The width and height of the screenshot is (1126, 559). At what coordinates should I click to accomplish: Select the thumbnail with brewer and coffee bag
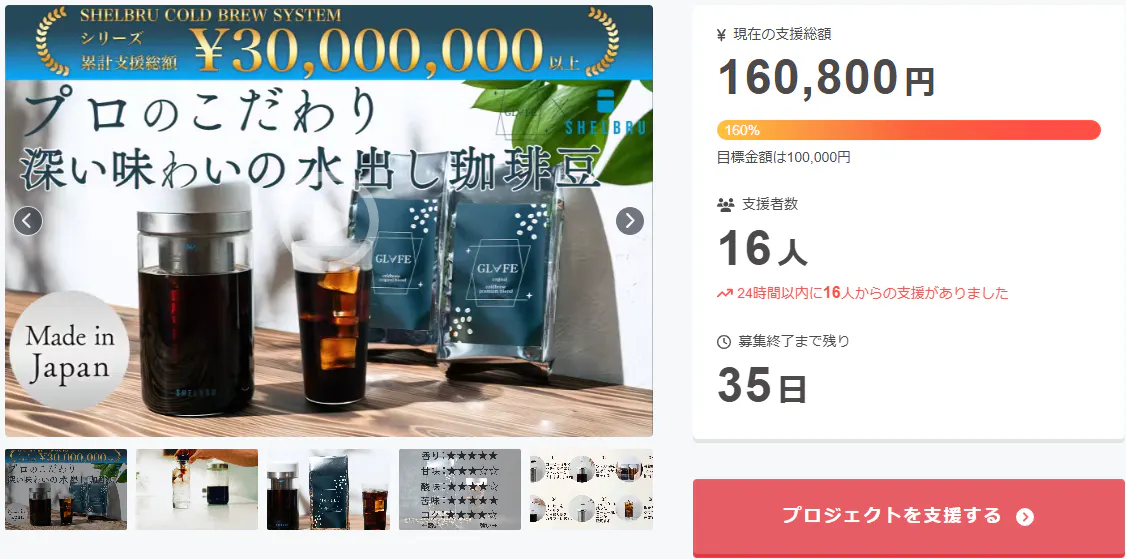[328, 489]
